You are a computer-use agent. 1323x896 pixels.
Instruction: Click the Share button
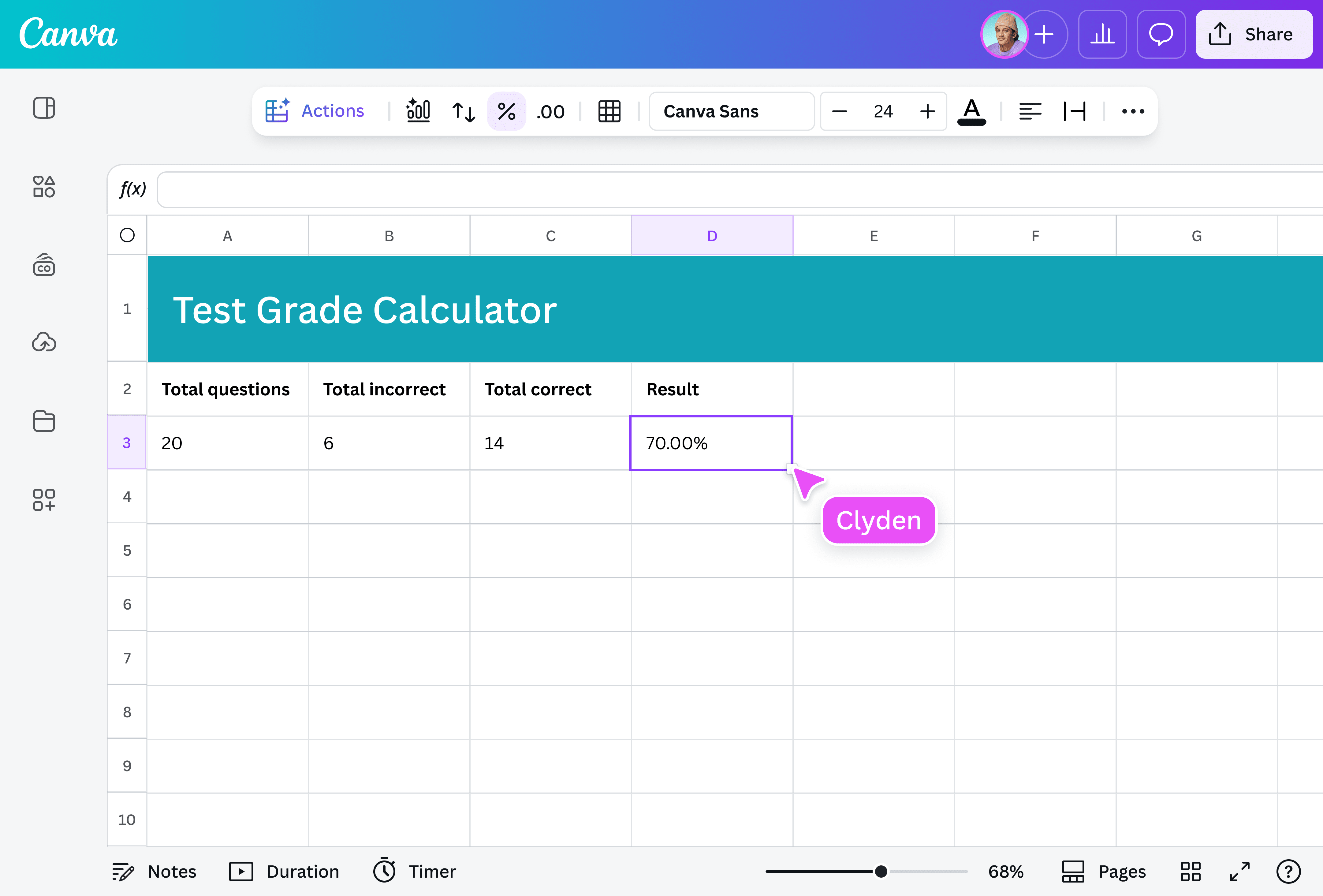[x=1254, y=34]
